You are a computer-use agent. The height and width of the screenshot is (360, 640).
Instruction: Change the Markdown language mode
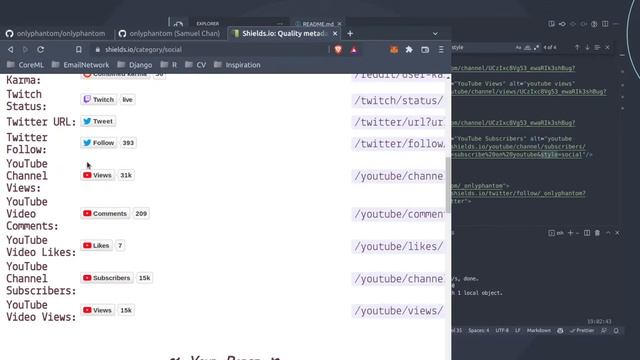[x=539, y=331]
